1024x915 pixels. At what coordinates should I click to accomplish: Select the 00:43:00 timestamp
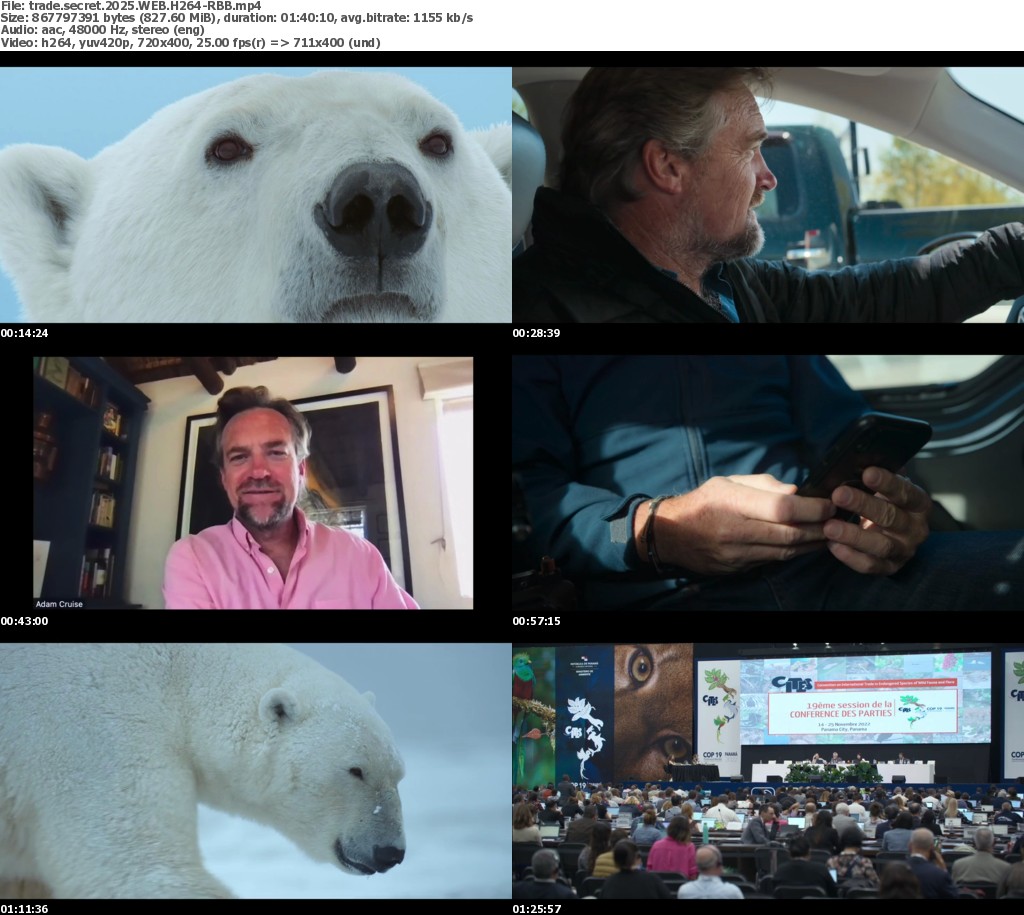point(24,621)
